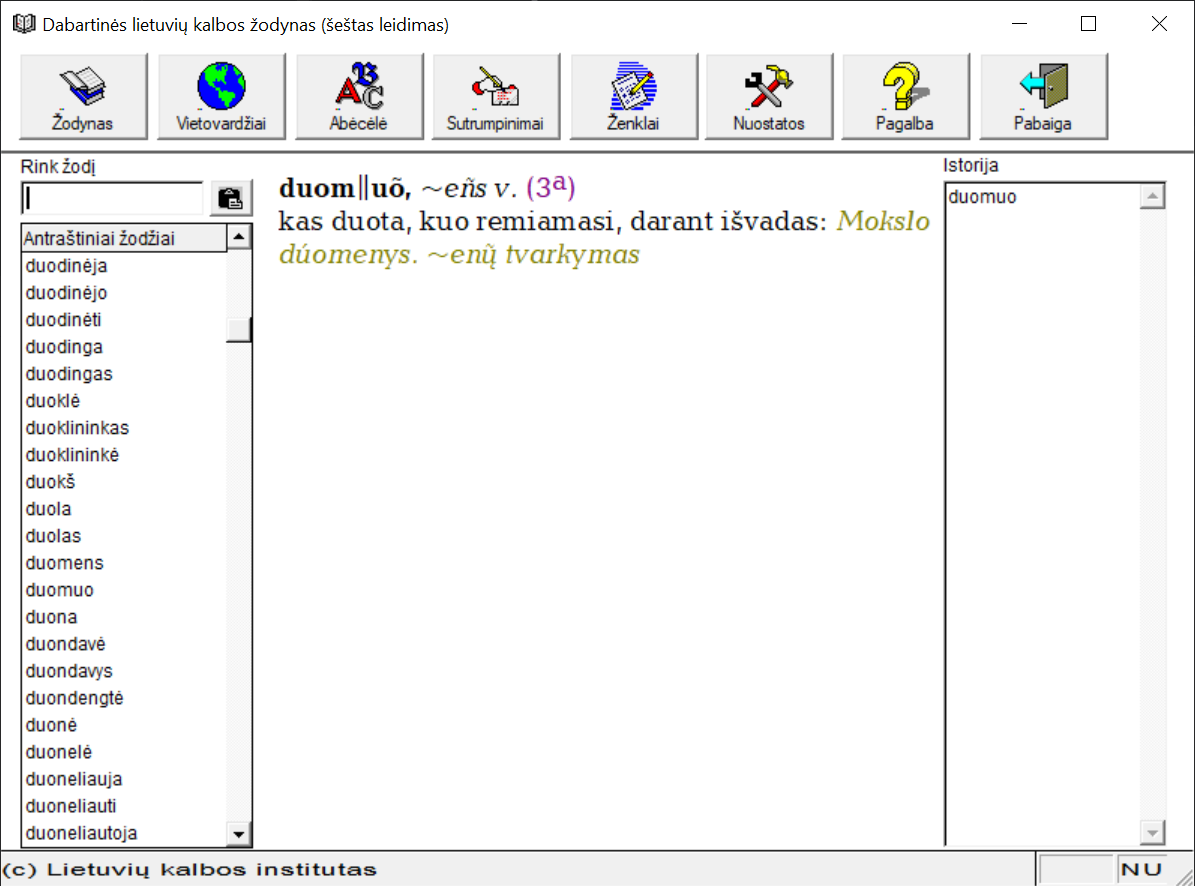This screenshot has width=1195, height=886.
Task: Click the Istorija list up arrow
Action: point(1152,197)
